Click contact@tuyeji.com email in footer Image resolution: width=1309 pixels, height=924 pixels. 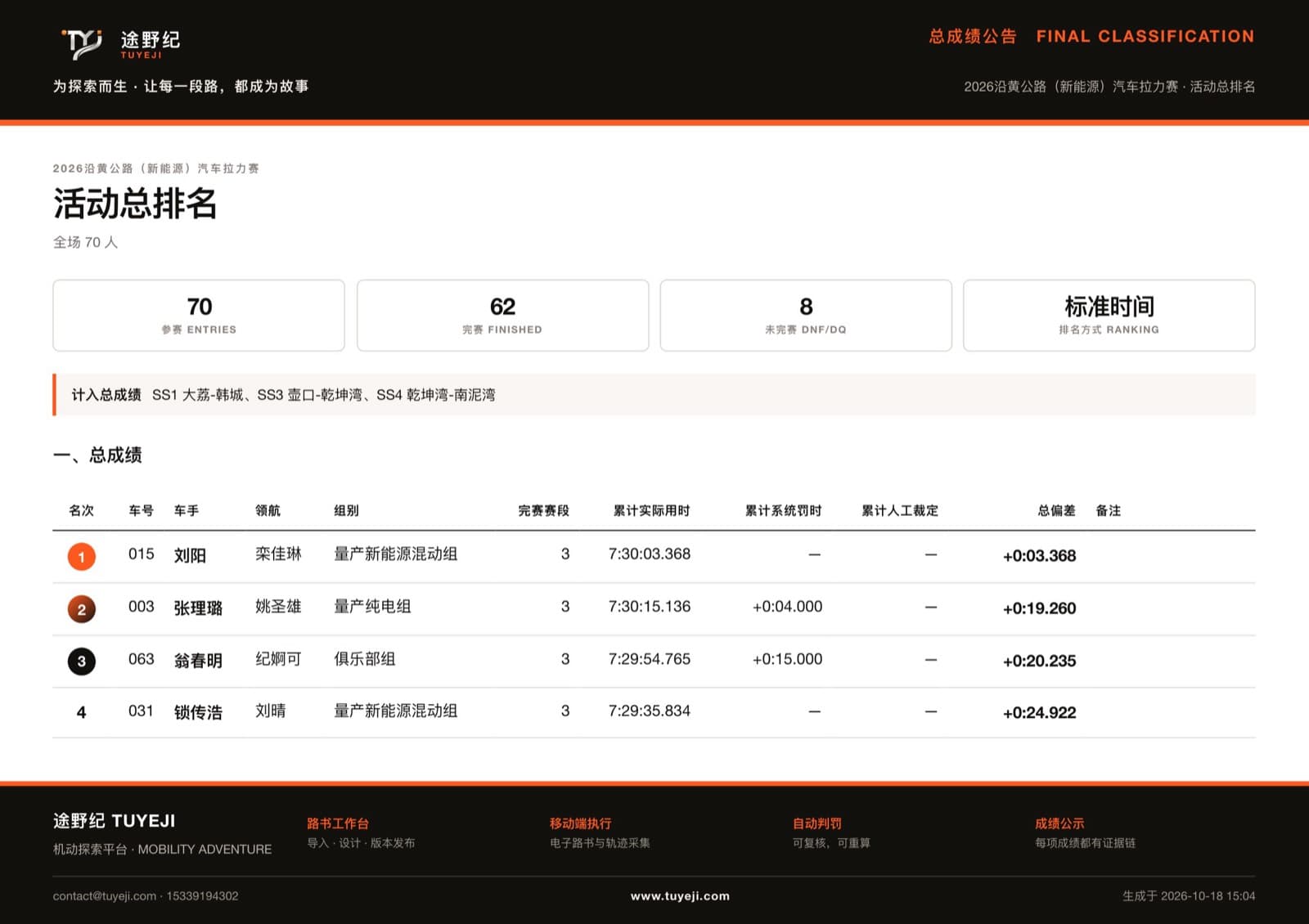pyautogui.click(x=104, y=896)
